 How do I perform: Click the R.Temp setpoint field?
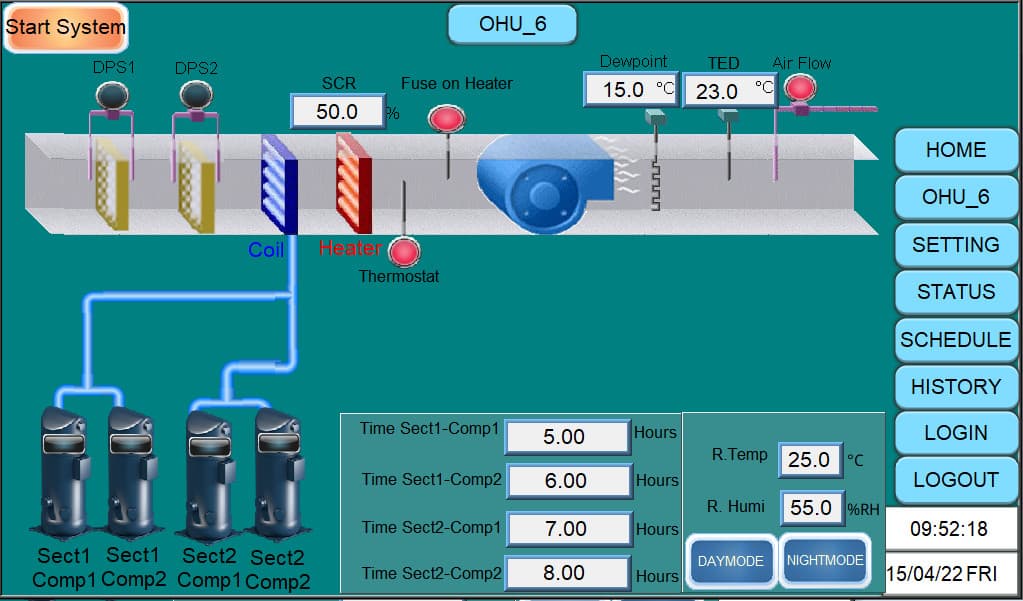tap(809, 460)
